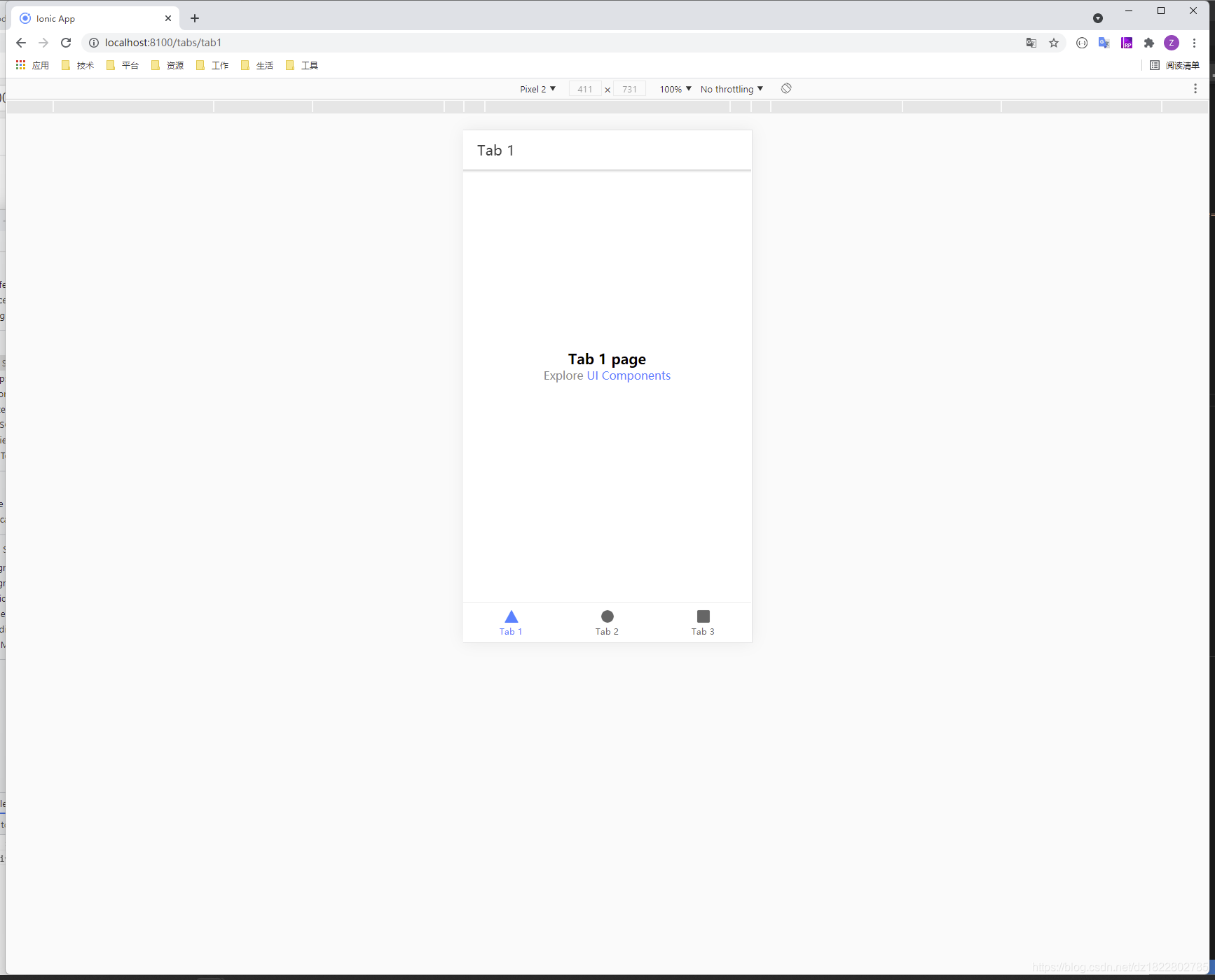
Task: Open device toolbar more options menu
Action: click(x=1195, y=88)
